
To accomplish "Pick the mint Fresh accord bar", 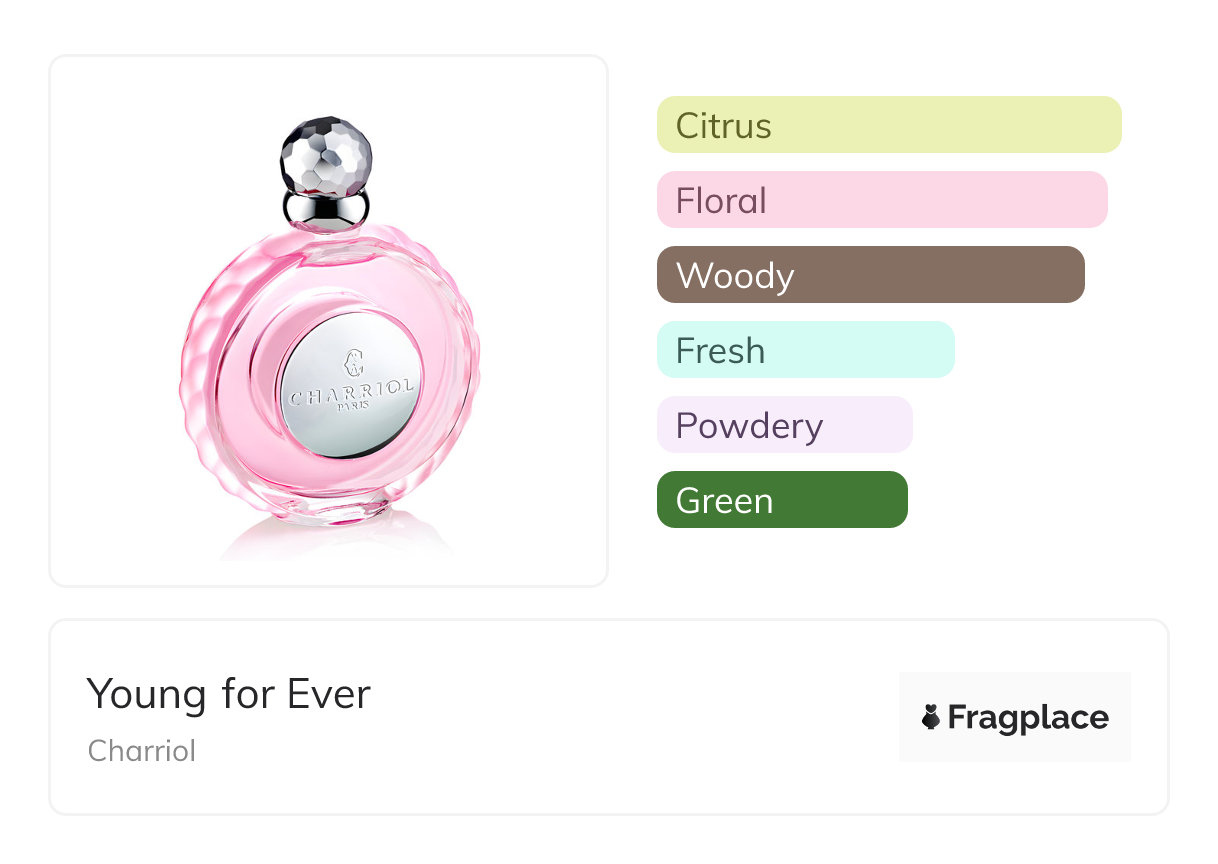I will click(x=805, y=350).
